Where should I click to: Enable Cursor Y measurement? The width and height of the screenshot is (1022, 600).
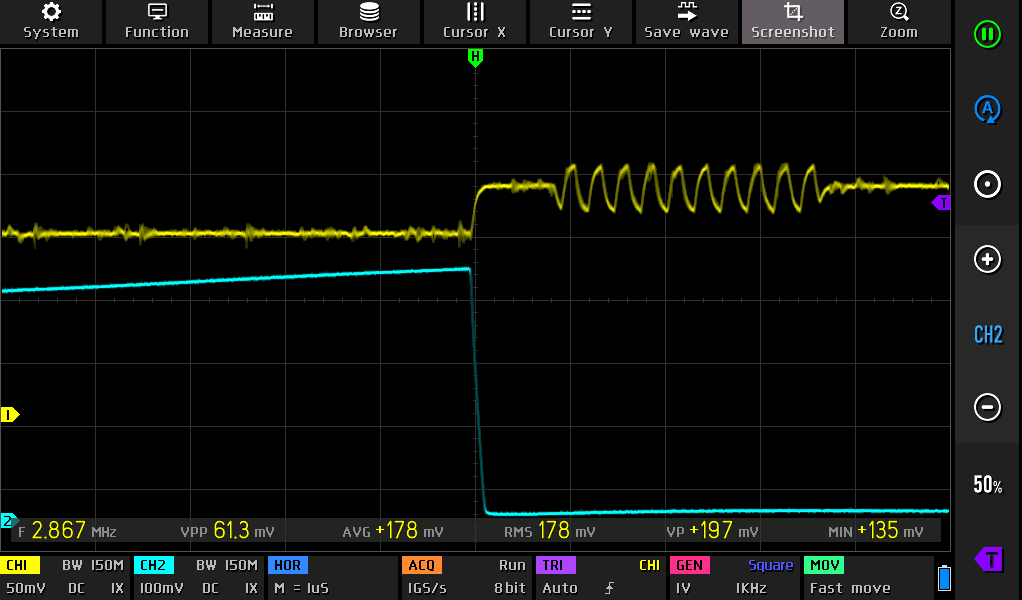[x=580, y=21]
